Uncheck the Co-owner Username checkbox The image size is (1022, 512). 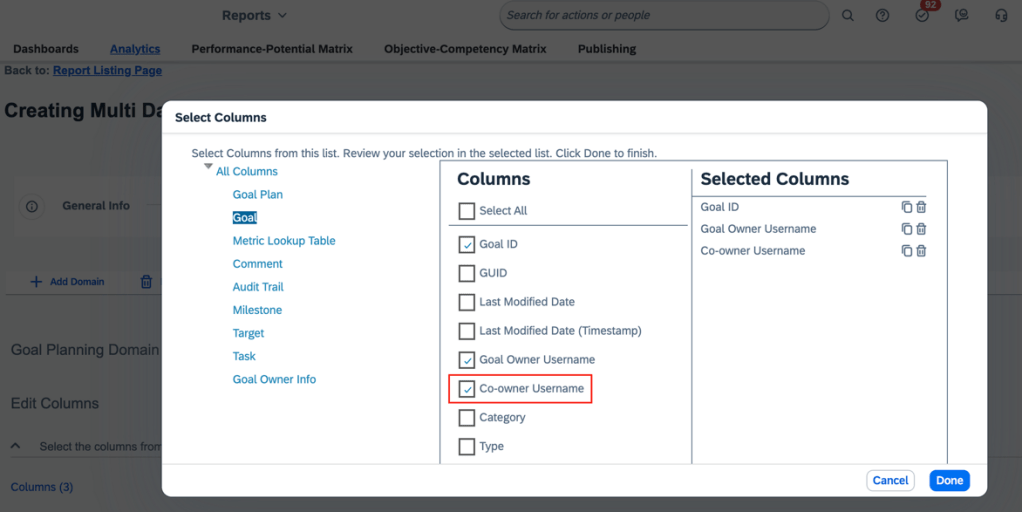(467, 389)
